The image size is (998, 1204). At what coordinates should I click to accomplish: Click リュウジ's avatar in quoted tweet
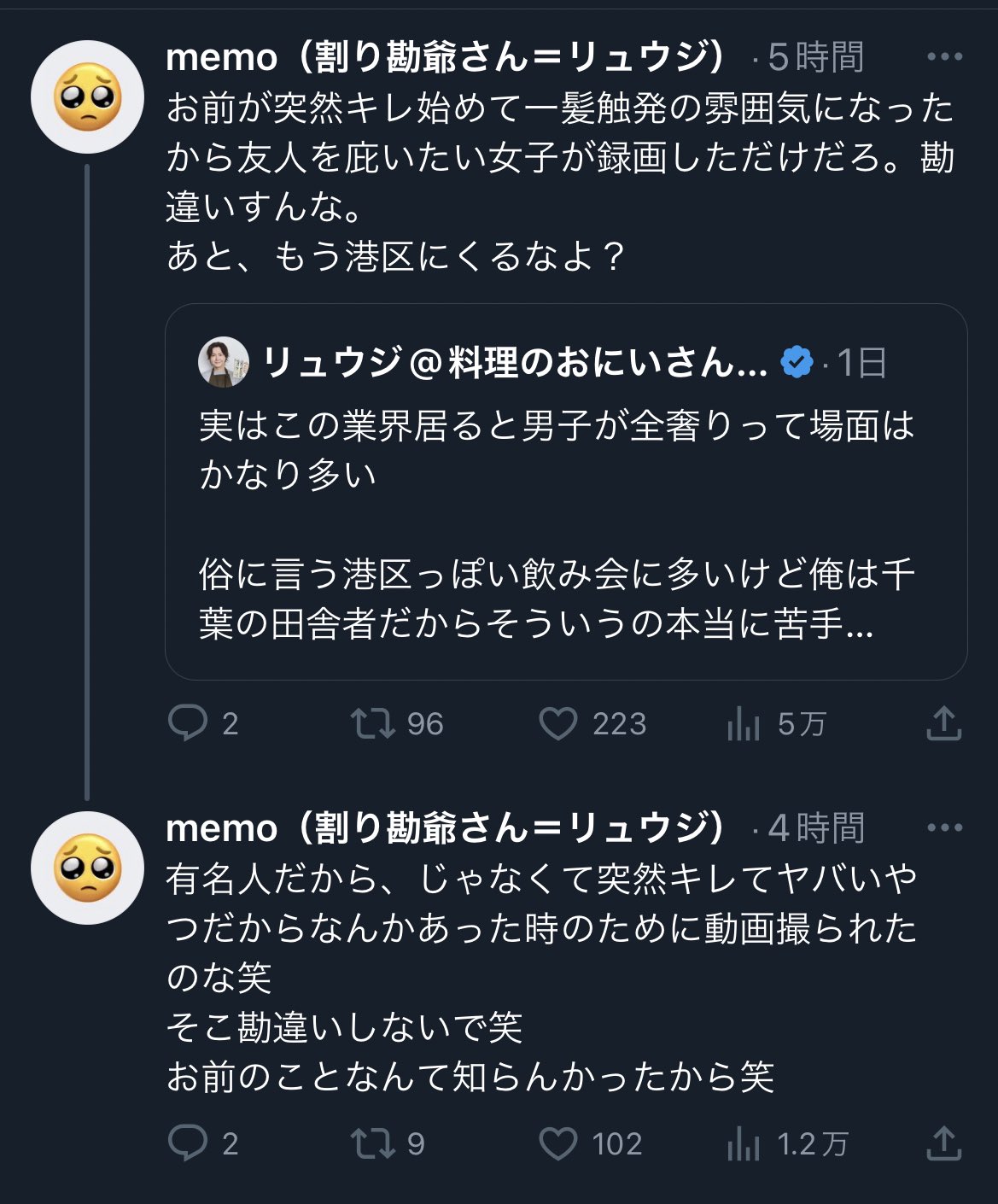(x=224, y=362)
